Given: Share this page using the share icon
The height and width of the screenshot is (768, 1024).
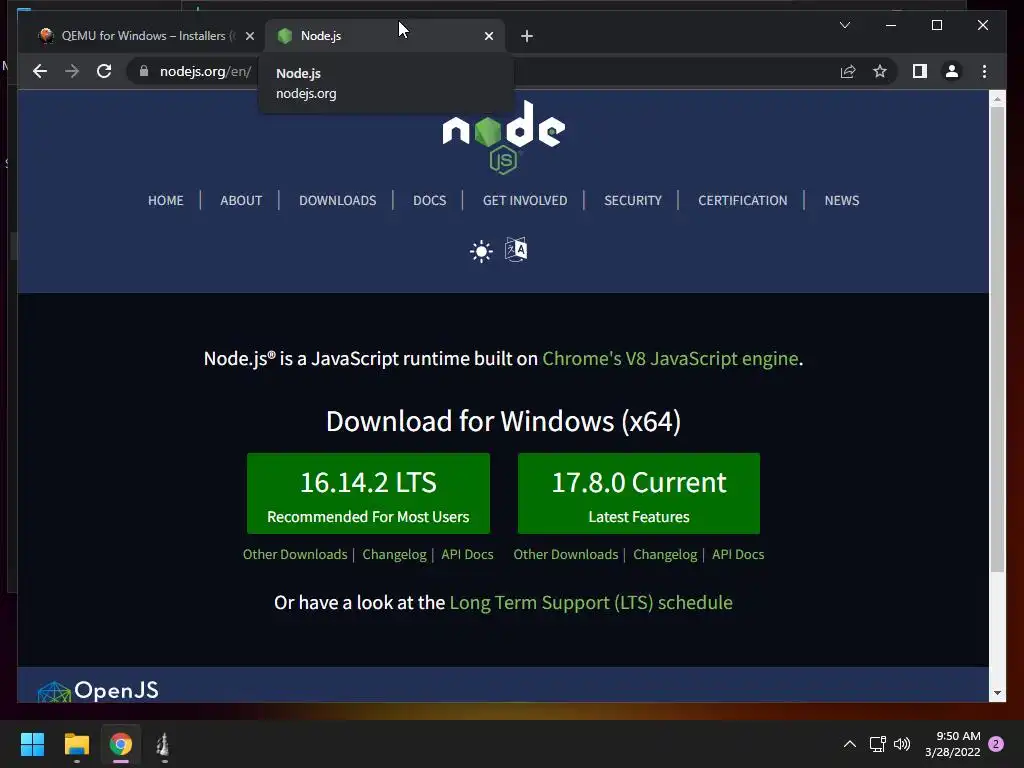Looking at the screenshot, I should [x=848, y=71].
